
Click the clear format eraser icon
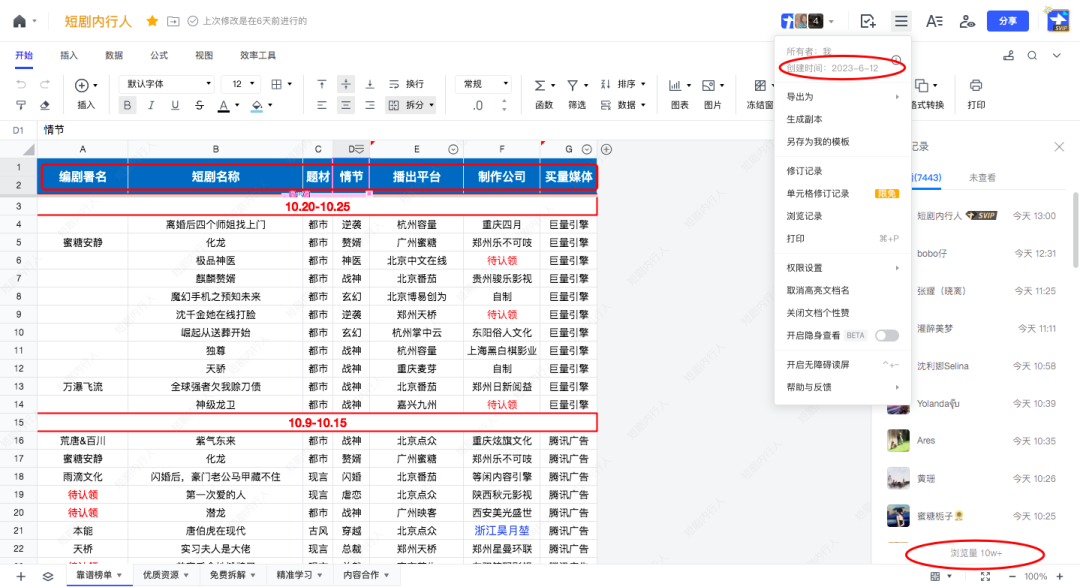click(x=45, y=105)
